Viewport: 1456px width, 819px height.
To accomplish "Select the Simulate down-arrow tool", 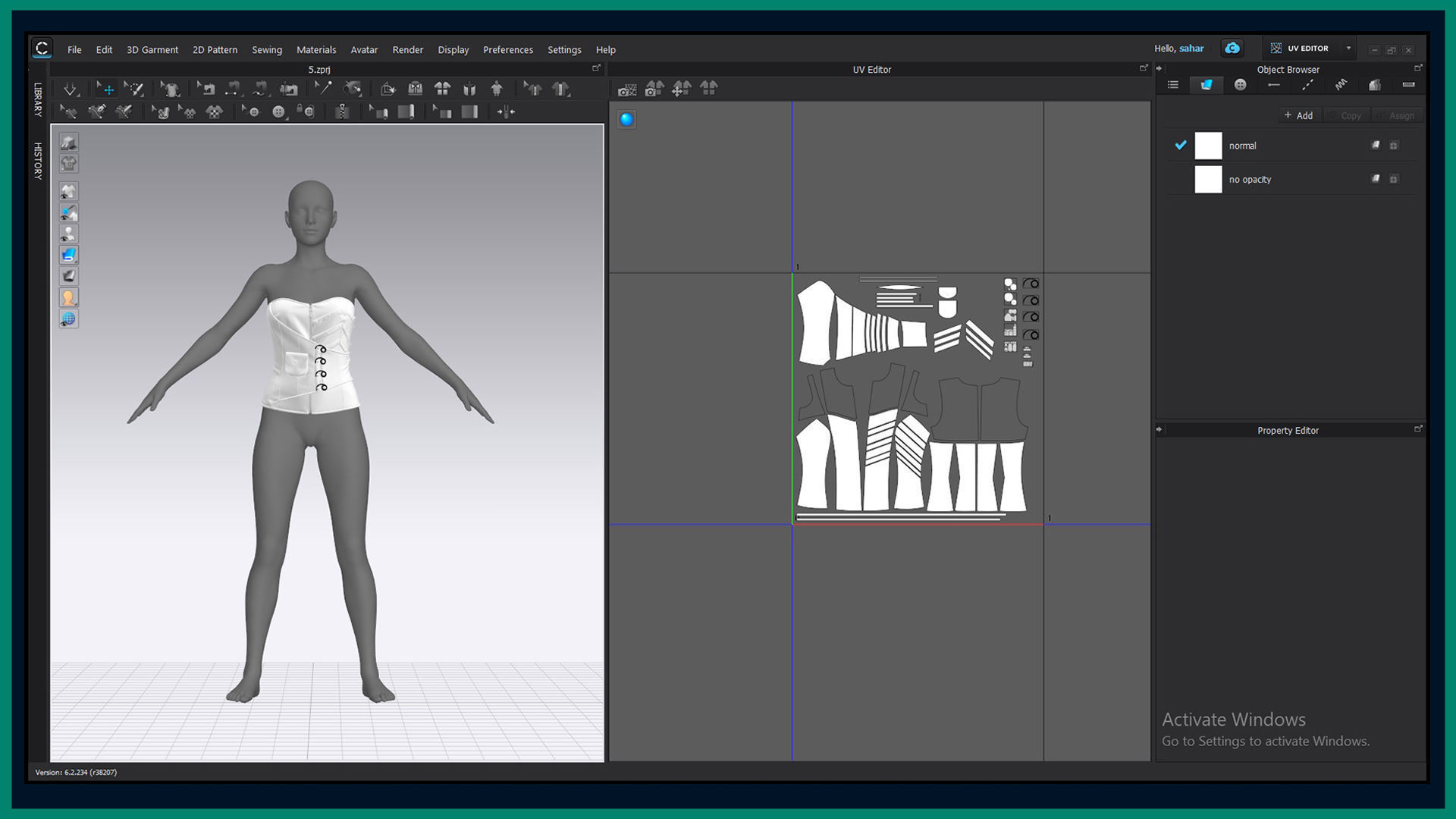I will coord(71,89).
